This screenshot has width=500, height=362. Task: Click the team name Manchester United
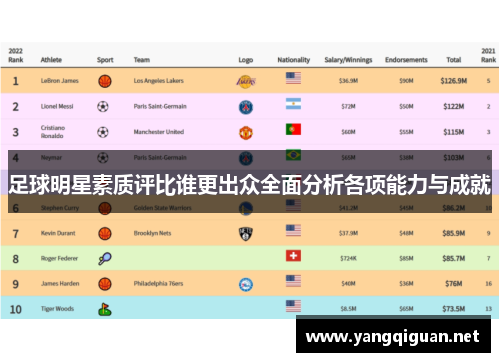[159, 132]
